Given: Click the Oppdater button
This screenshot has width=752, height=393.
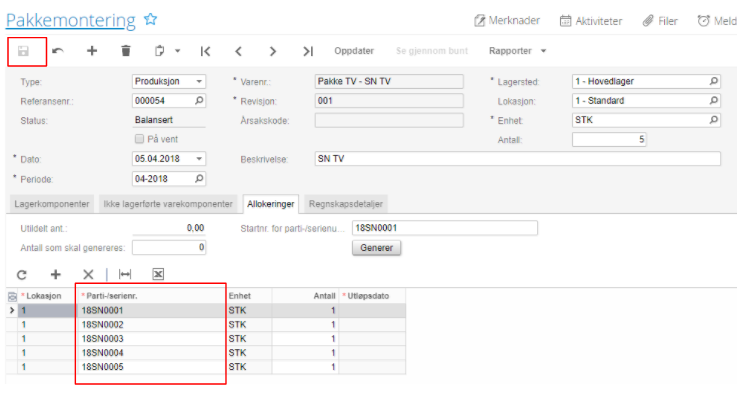Looking at the screenshot, I should pos(354,51).
